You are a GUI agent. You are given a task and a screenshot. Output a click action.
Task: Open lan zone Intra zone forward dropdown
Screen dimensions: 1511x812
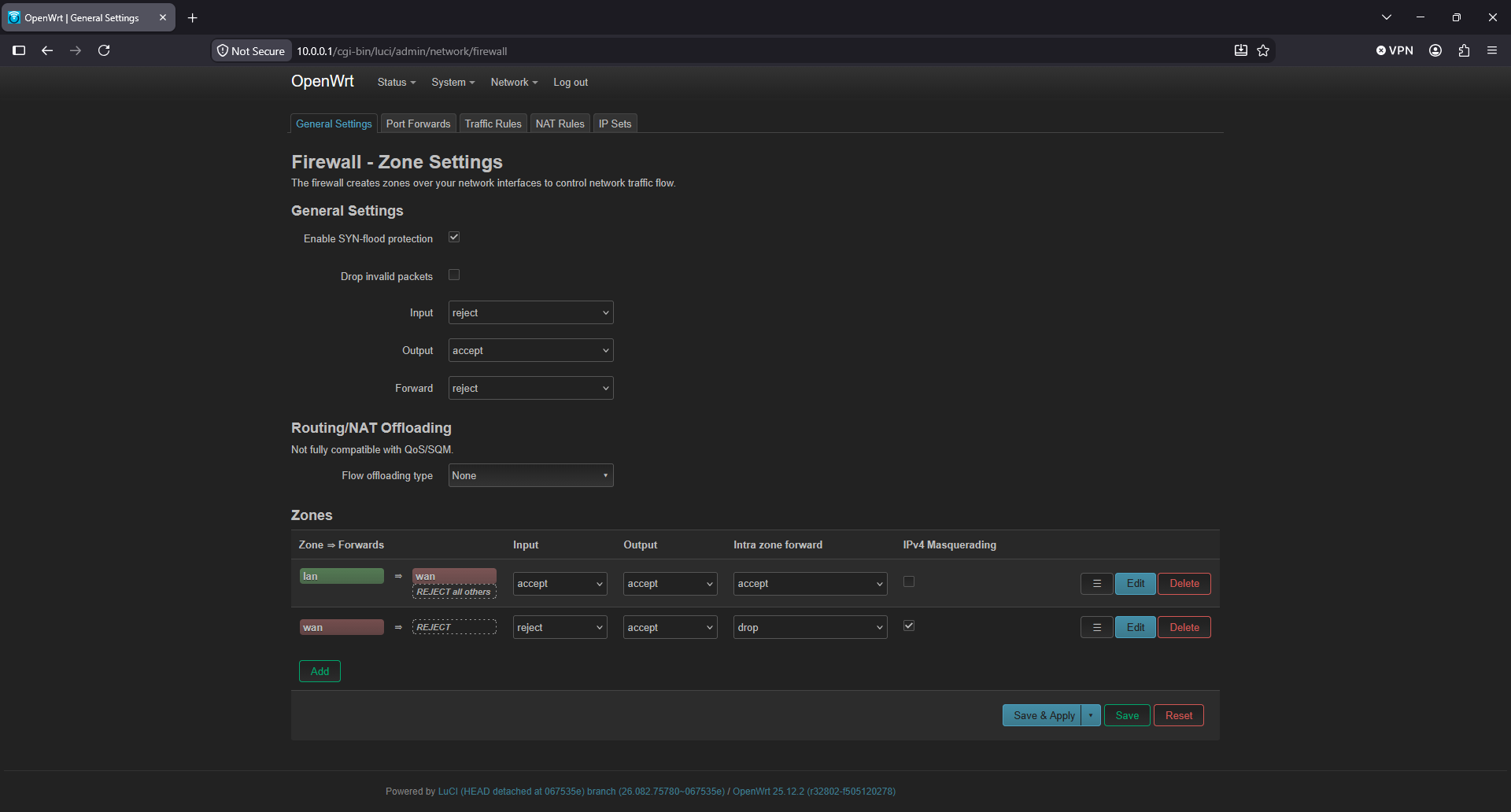tap(811, 584)
